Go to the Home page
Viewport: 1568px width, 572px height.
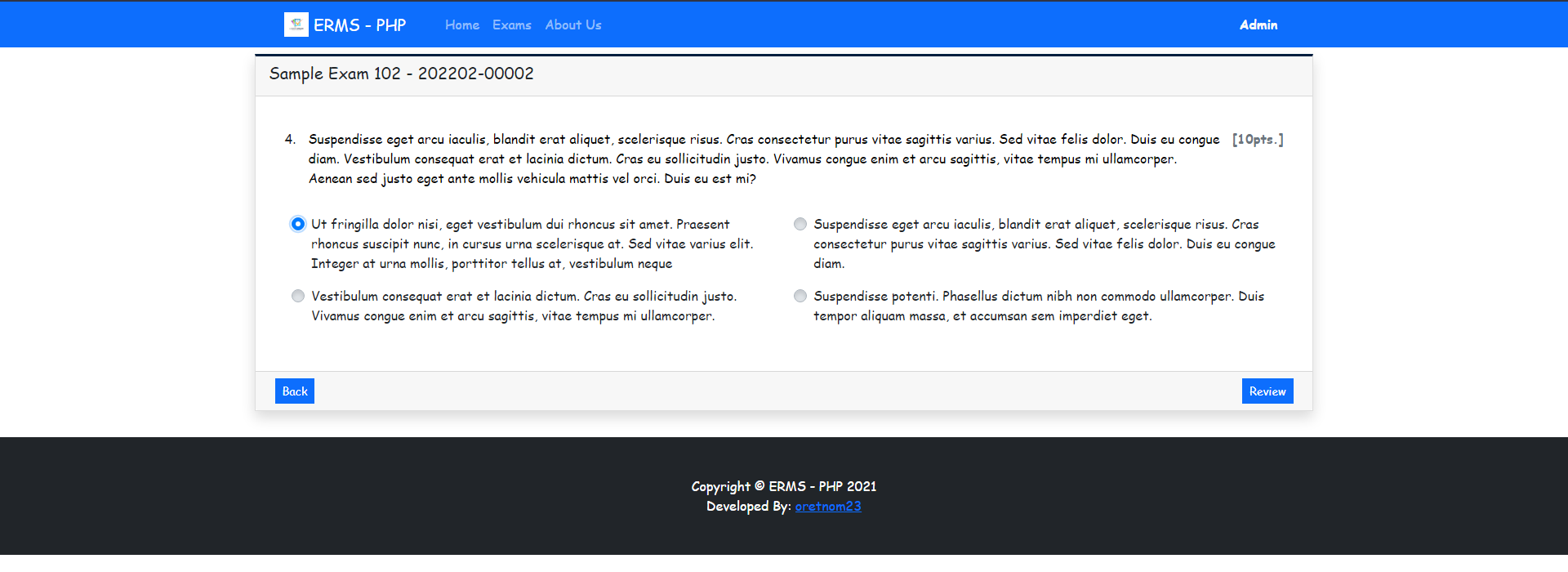(x=462, y=25)
